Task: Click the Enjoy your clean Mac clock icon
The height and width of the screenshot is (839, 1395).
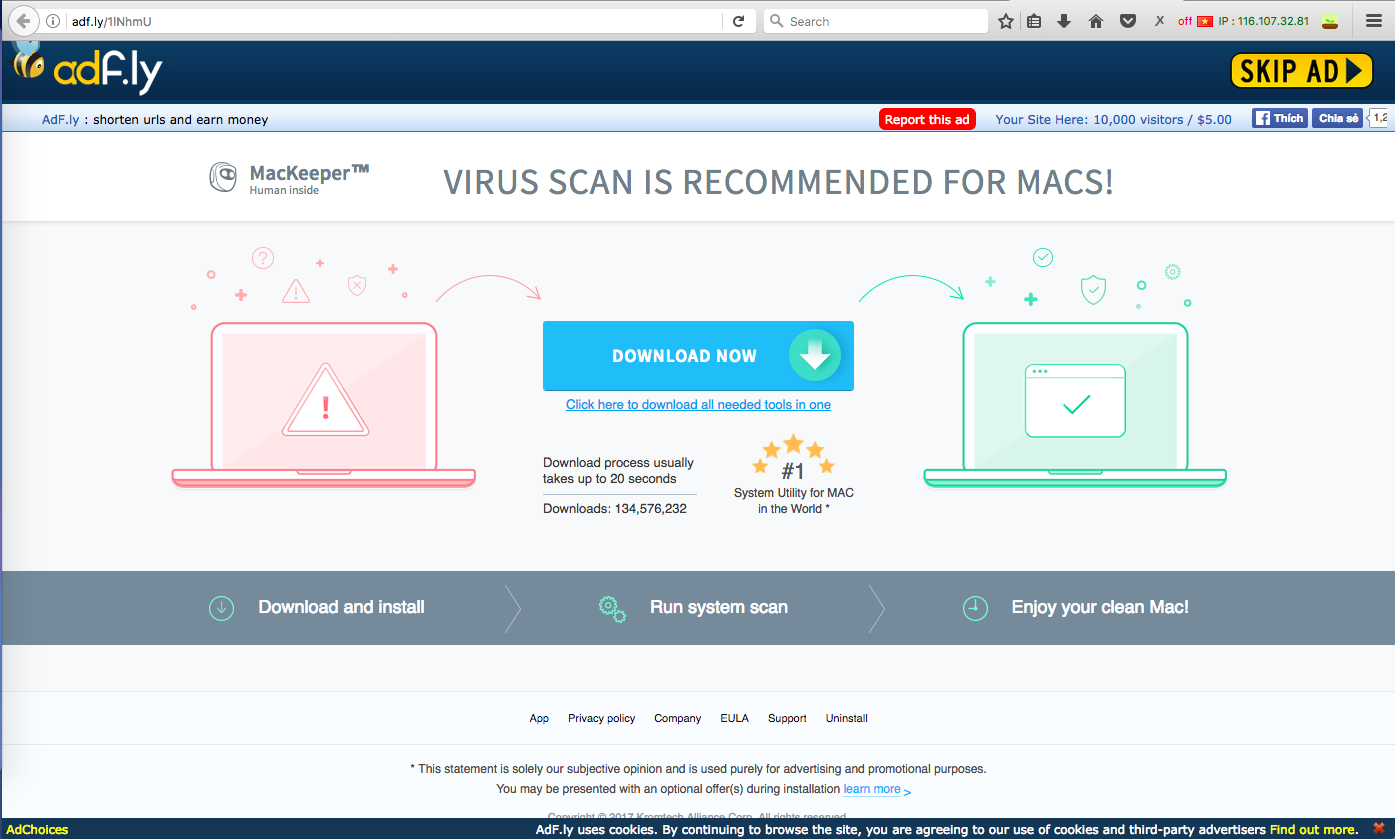Action: coord(975,607)
